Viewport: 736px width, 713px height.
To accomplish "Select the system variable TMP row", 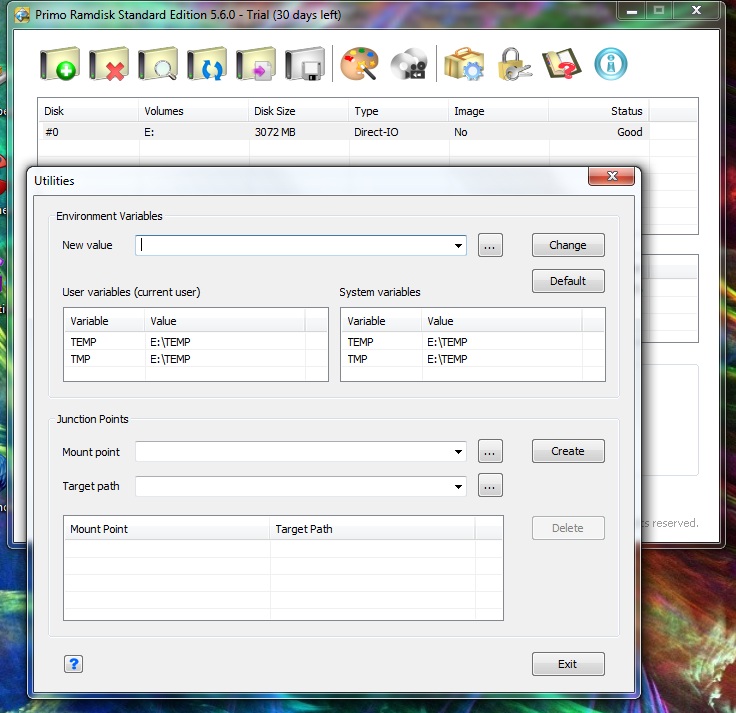I will (472, 359).
